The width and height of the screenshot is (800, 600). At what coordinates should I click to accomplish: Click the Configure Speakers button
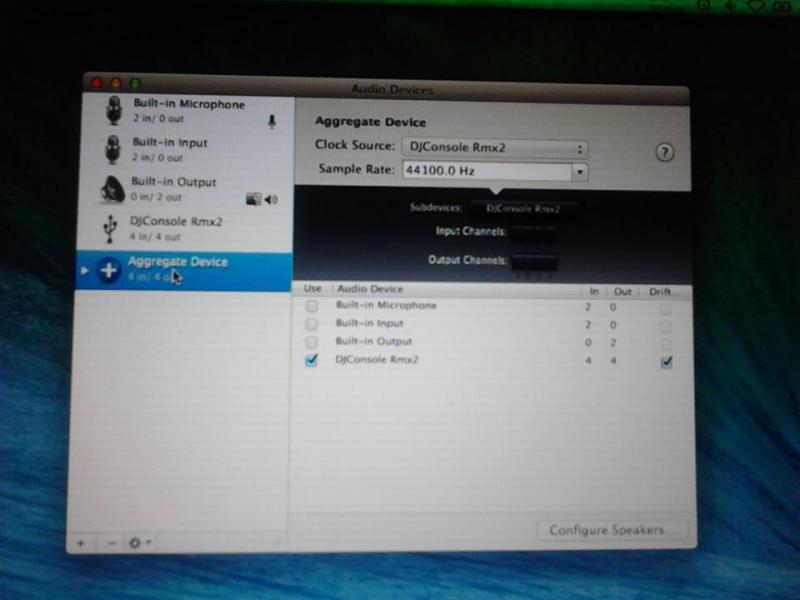point(611,531)
